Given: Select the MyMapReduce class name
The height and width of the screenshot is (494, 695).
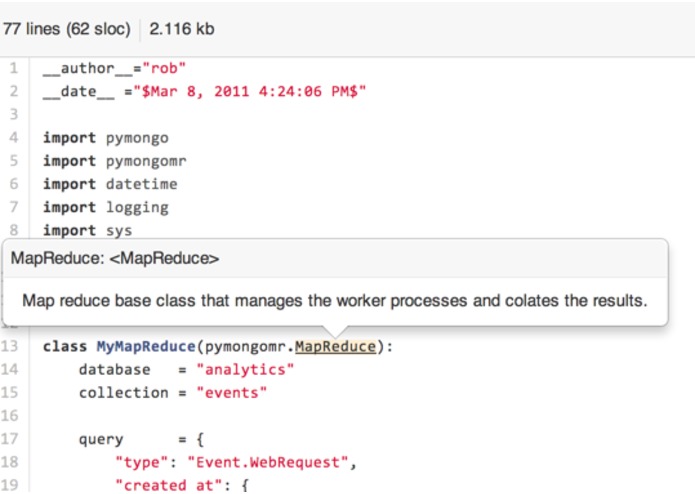Looking at the screenshot, I should (146, 346).
